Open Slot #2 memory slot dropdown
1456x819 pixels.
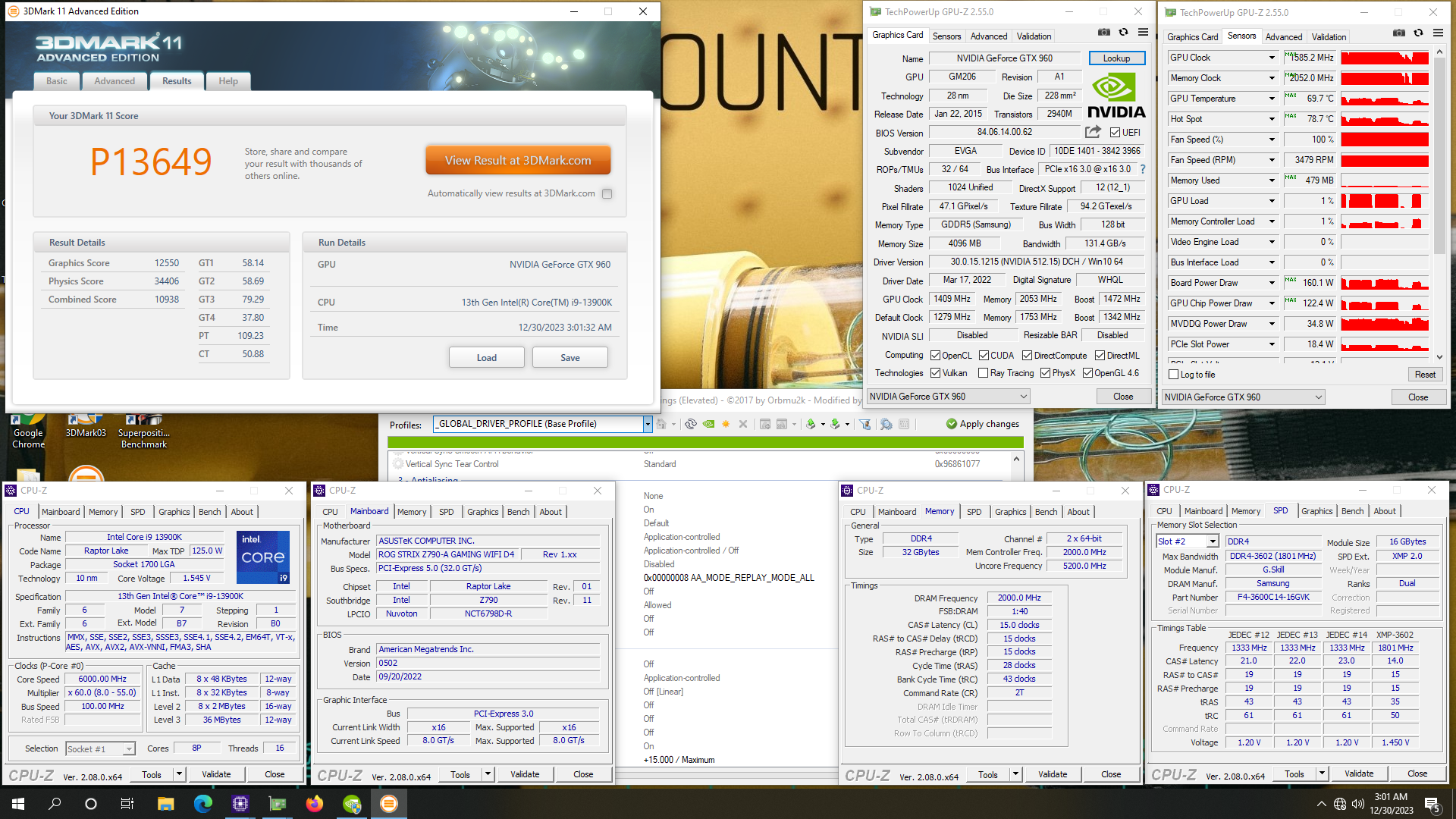pos(1213,541)
